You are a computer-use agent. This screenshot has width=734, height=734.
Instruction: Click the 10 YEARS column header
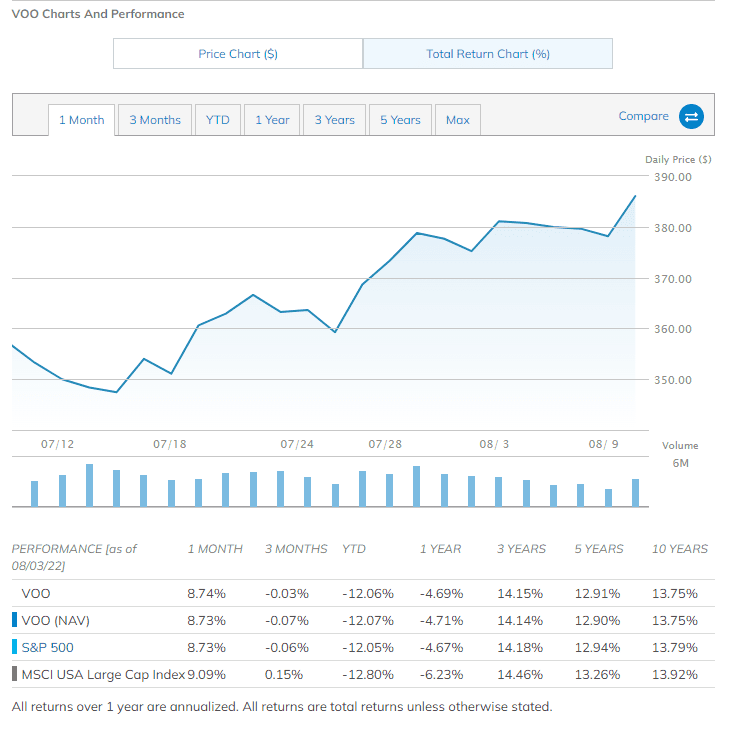pyautogui.click(x=680, y=549)
